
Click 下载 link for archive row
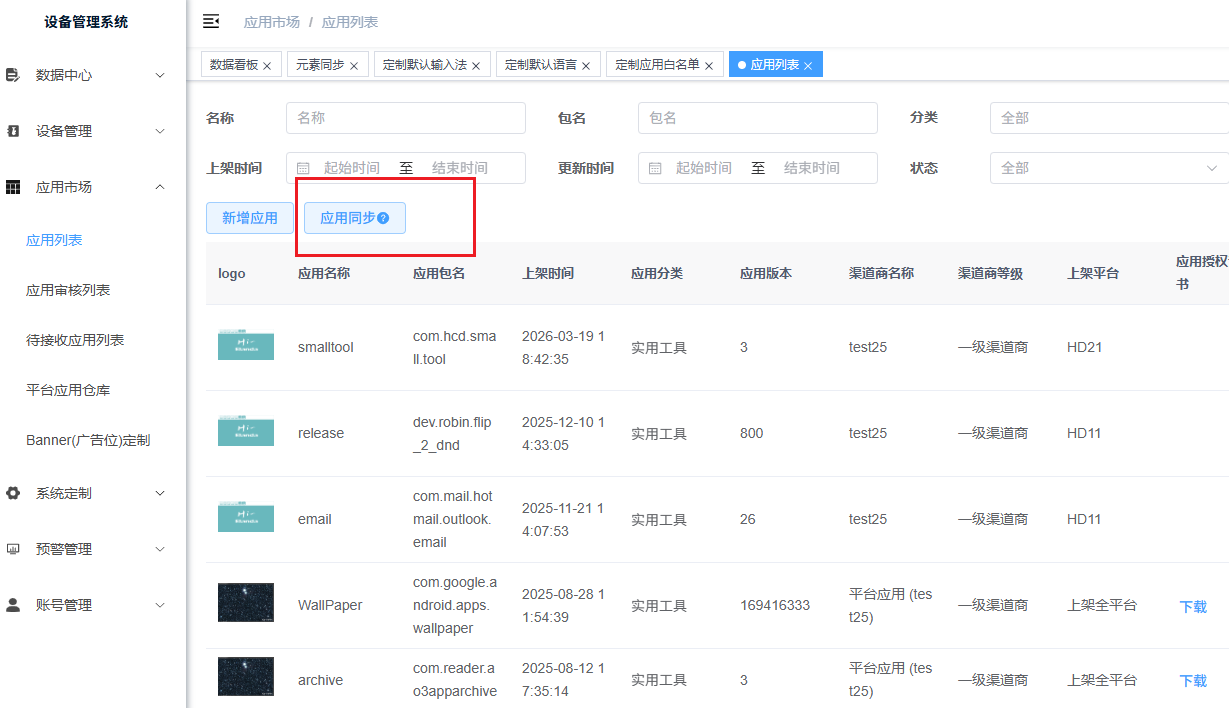click(1193, 680)
